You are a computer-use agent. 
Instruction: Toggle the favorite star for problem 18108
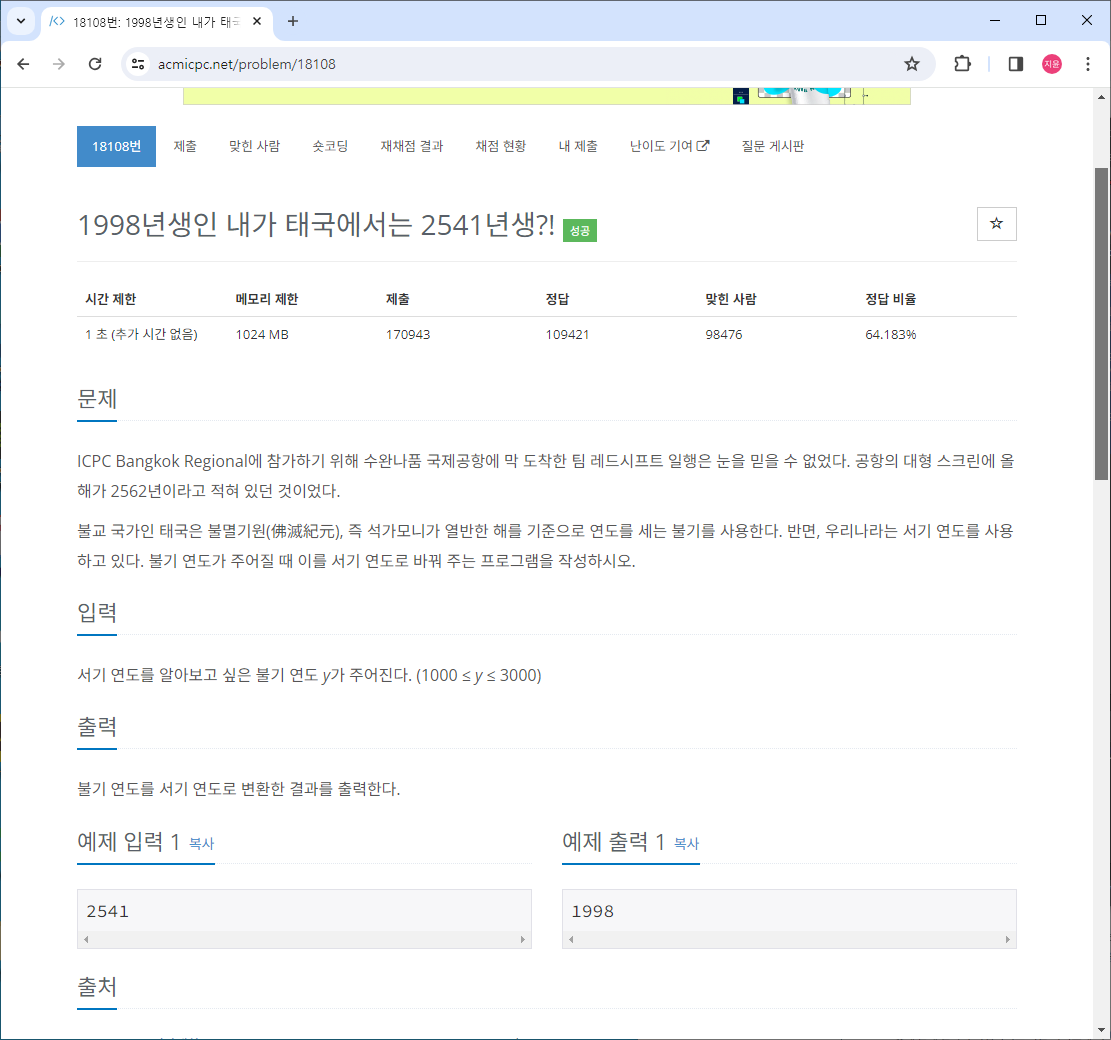click(x=996, y=224)
